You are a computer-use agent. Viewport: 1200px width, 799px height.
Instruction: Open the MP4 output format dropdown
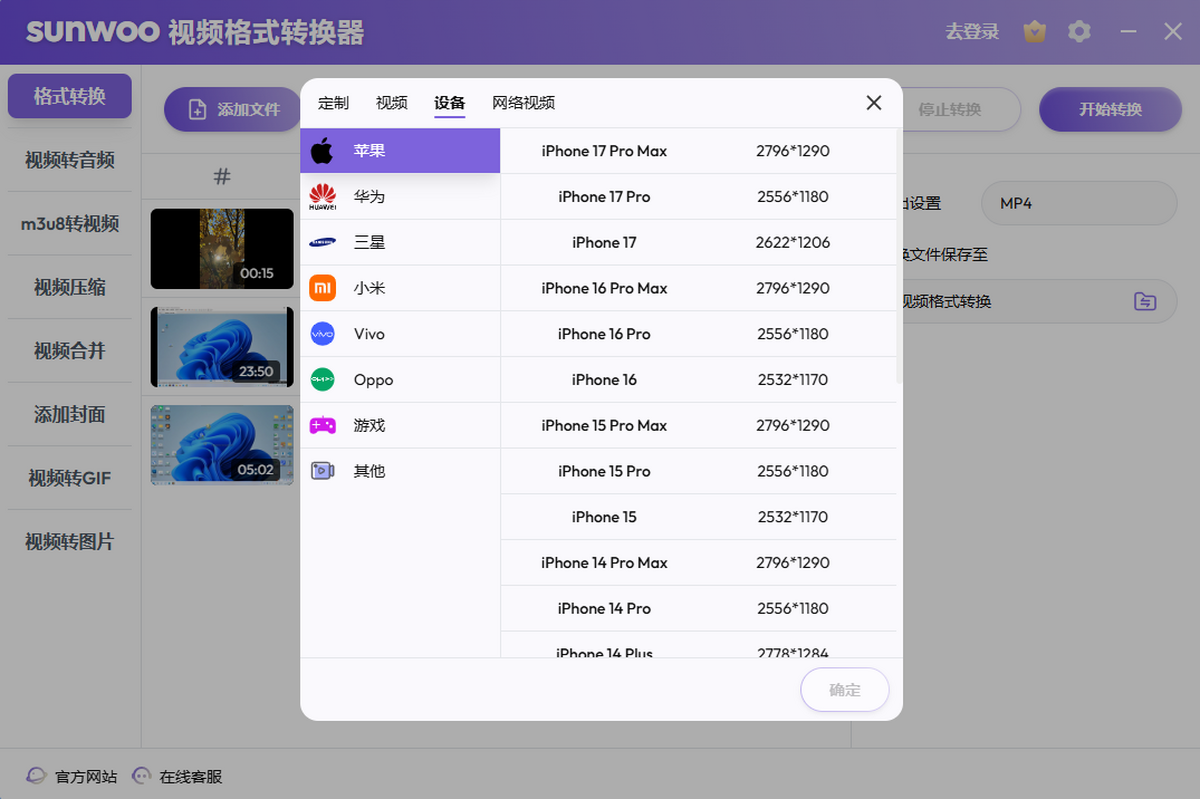[1078, 203]
